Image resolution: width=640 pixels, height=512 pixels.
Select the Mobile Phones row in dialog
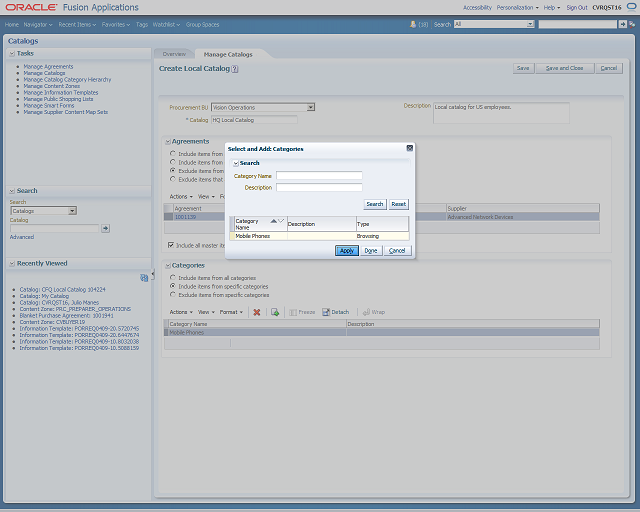[319, 236]
